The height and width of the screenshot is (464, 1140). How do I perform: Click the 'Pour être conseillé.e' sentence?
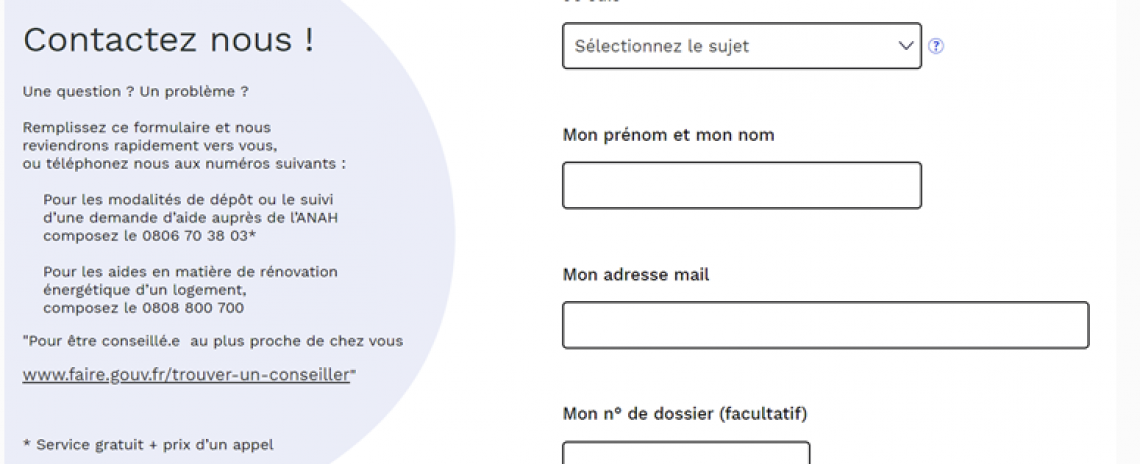pyautogui.click(x=212, y=341)
